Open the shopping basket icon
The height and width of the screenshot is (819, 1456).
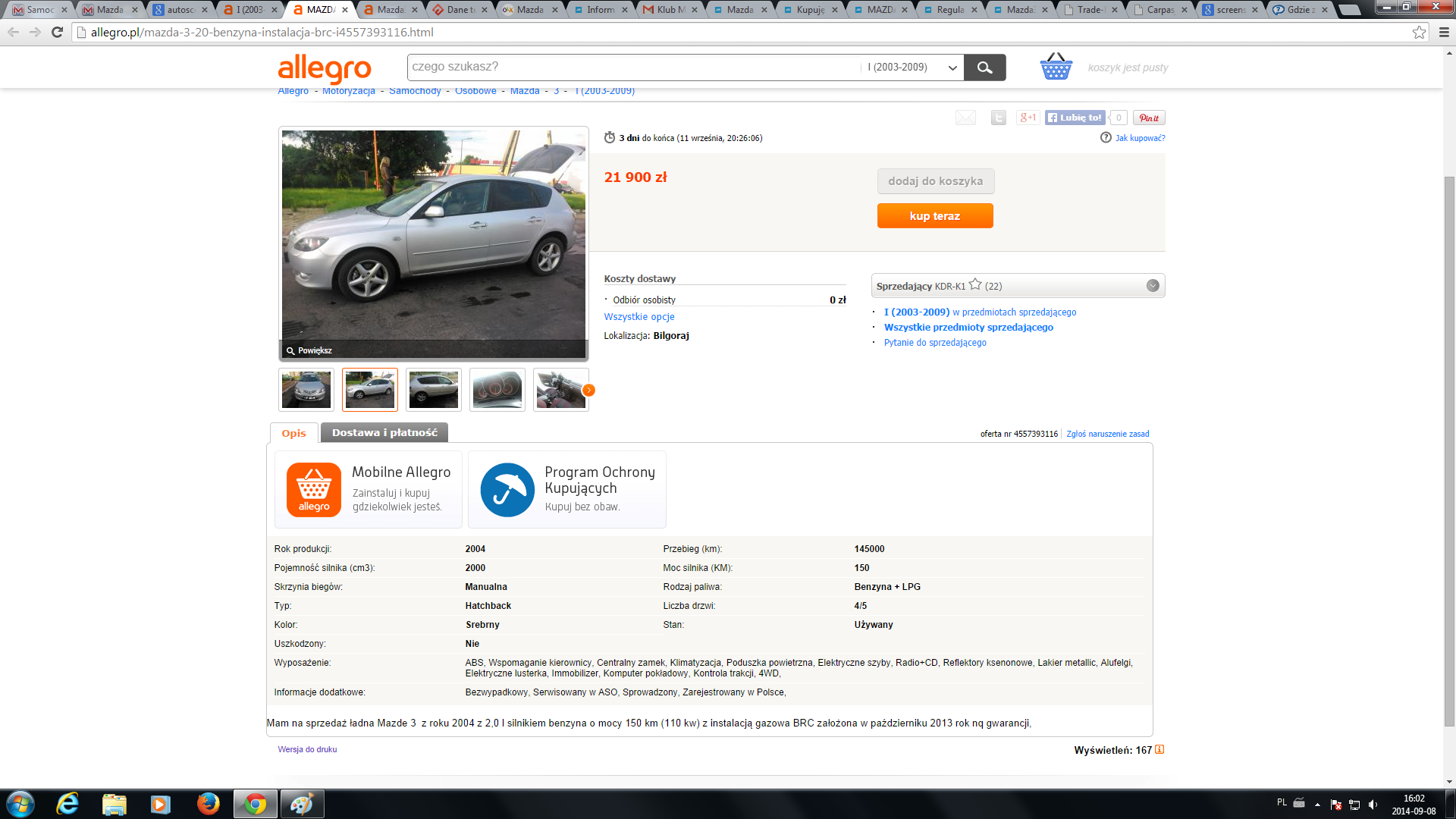point(1056,67)
